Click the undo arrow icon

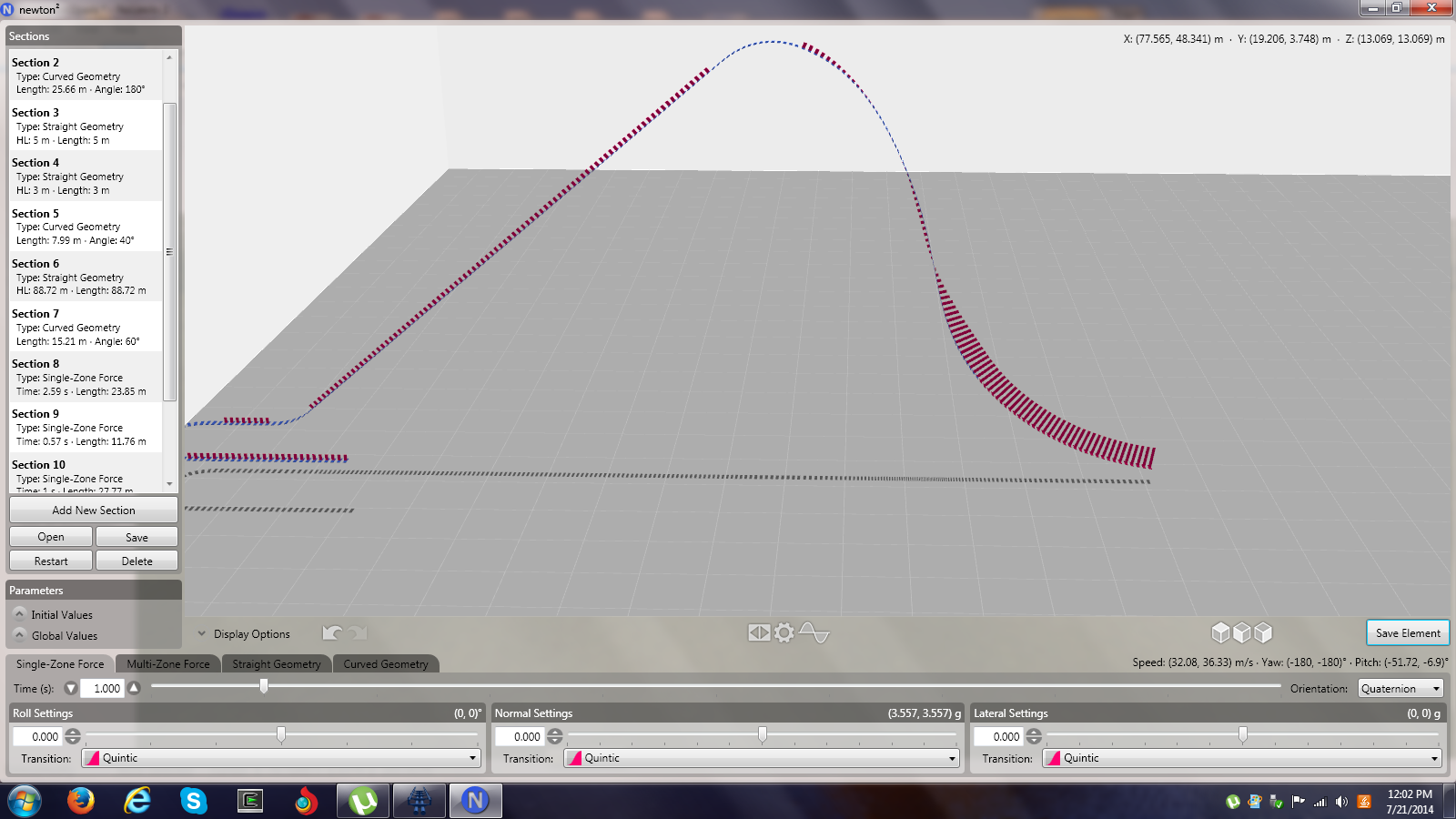coord(333,632)
